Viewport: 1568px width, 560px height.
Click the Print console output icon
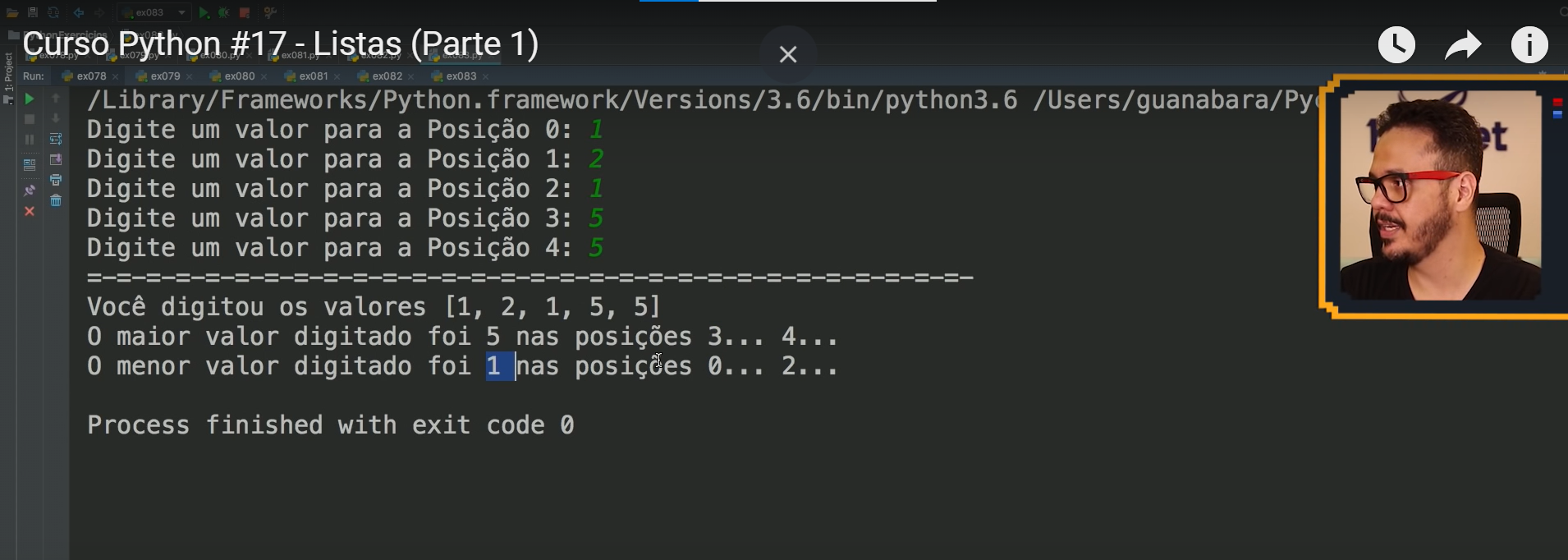(x=56, y=180)
